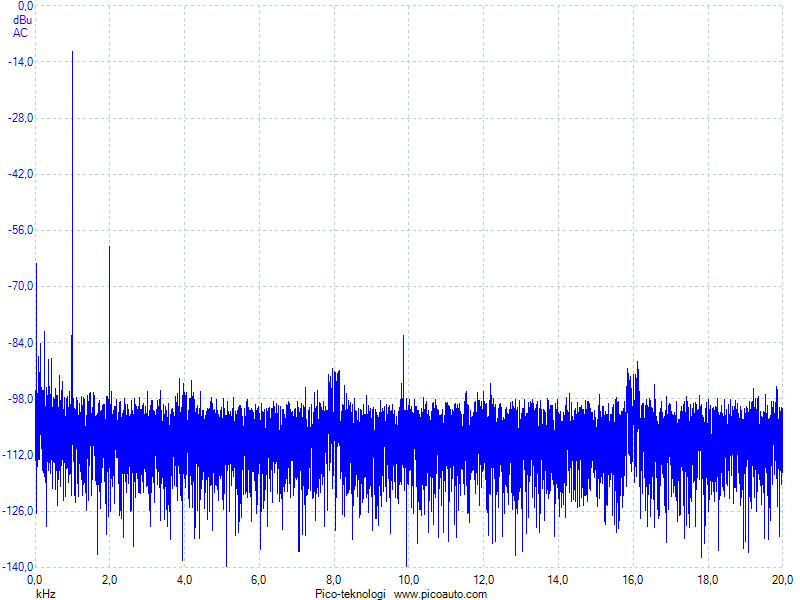This screenshot has width=800, height=600.
Task: Click the 12,0 frequency axis label
Action: 483,580
